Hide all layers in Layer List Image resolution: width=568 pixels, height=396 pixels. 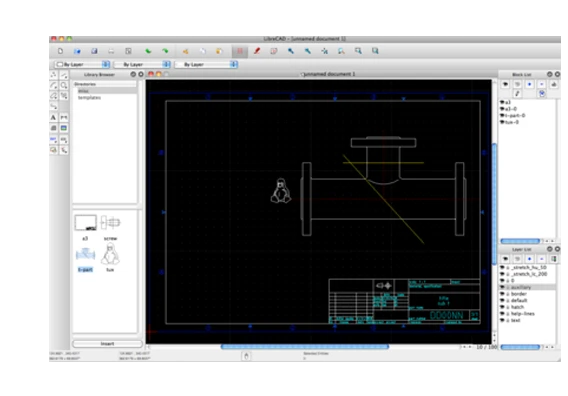pyautogui.click(x=517, y=259)
